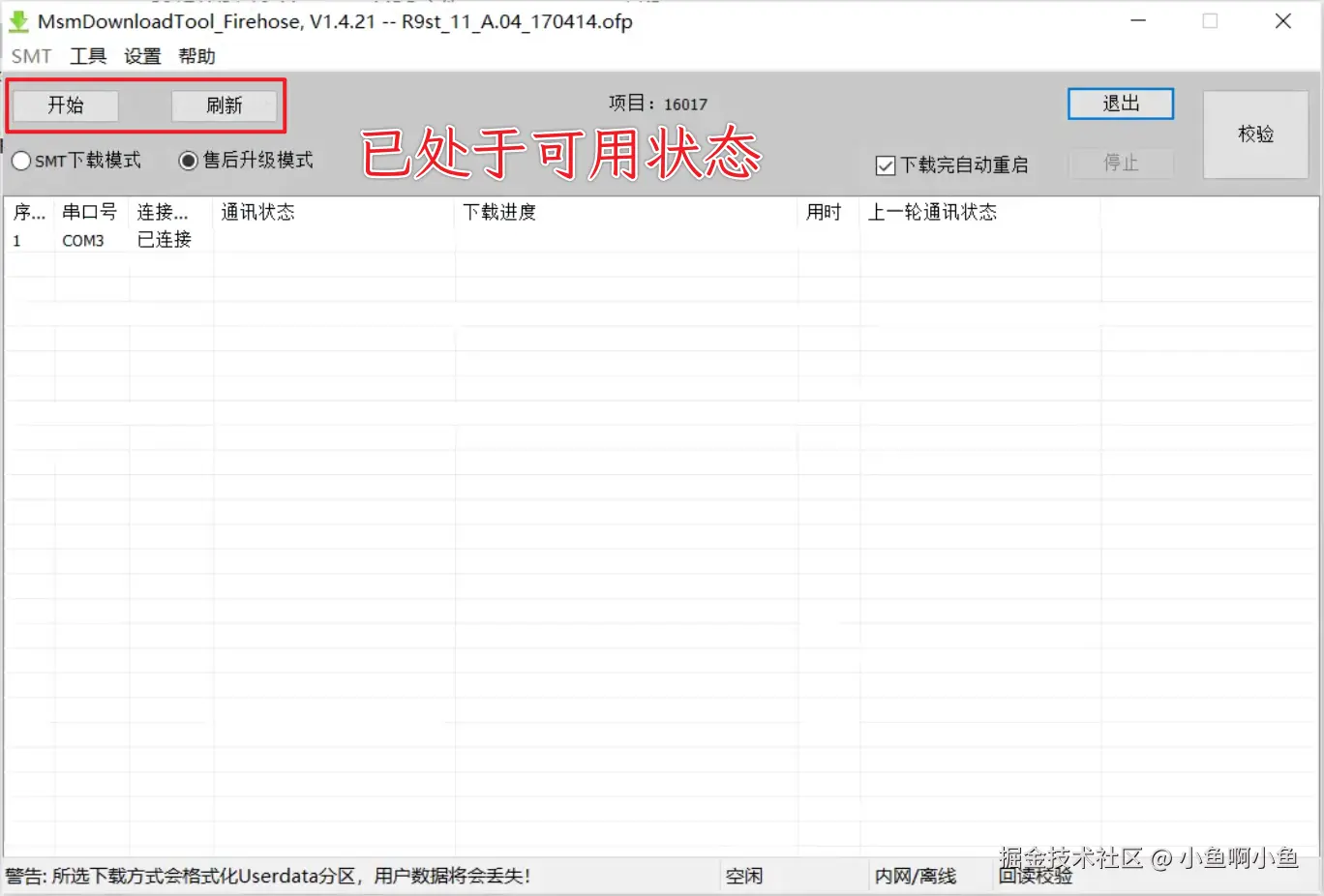This screenshot has height=896, width=1324.
Task: Select the 售后升级模式 radio button
Action: pos(246,161)
